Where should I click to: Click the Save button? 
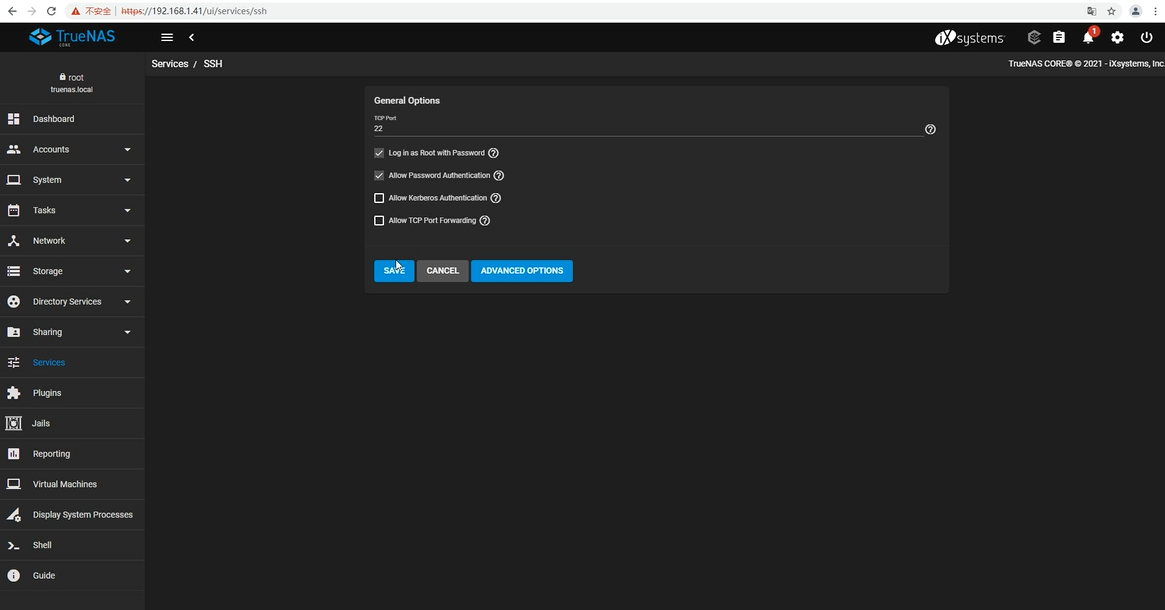click(x=394, y=271)
